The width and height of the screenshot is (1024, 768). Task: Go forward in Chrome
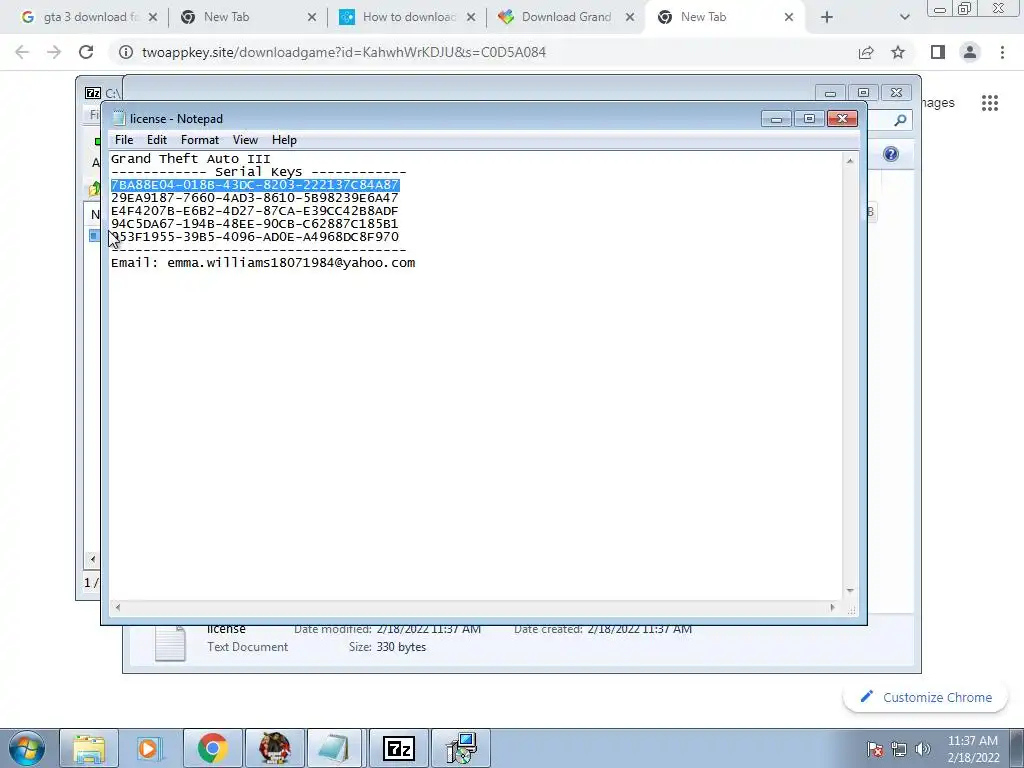coord(54,52)
